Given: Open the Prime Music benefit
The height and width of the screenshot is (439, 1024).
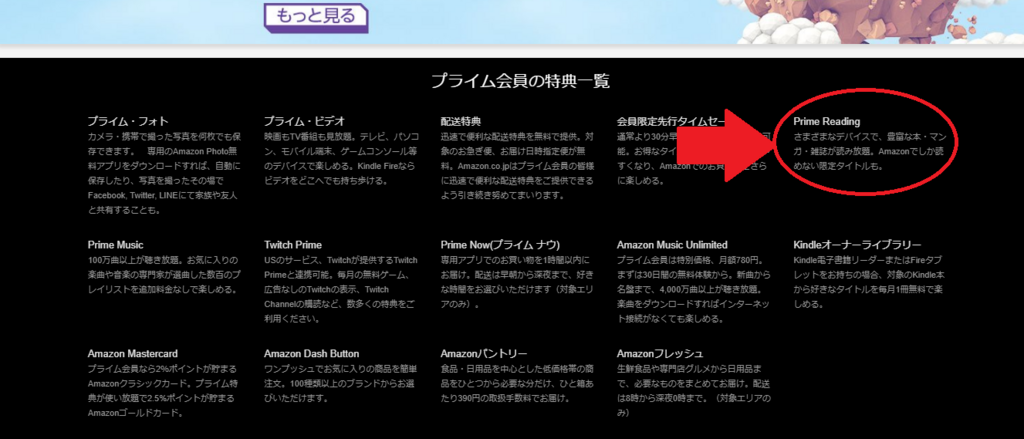Looking at the screenshot, I should coord(116,245).
